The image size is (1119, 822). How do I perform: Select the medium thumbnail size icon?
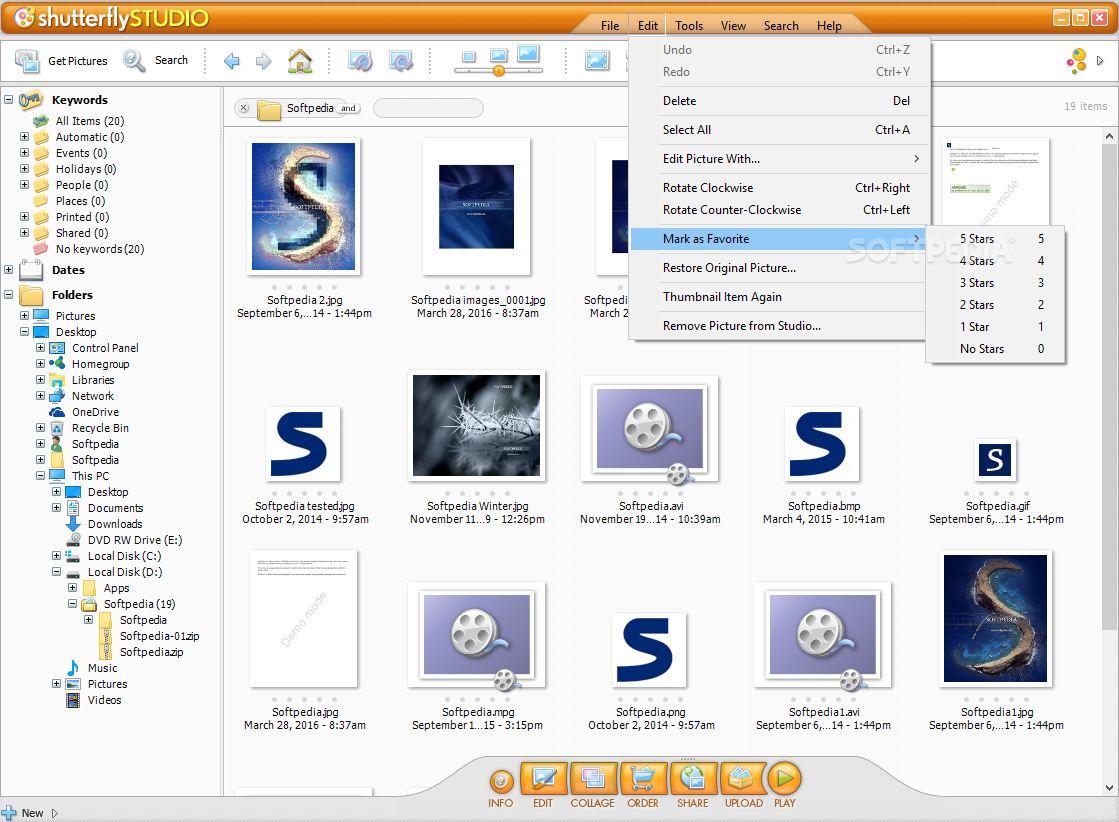[x=498, y=55]
